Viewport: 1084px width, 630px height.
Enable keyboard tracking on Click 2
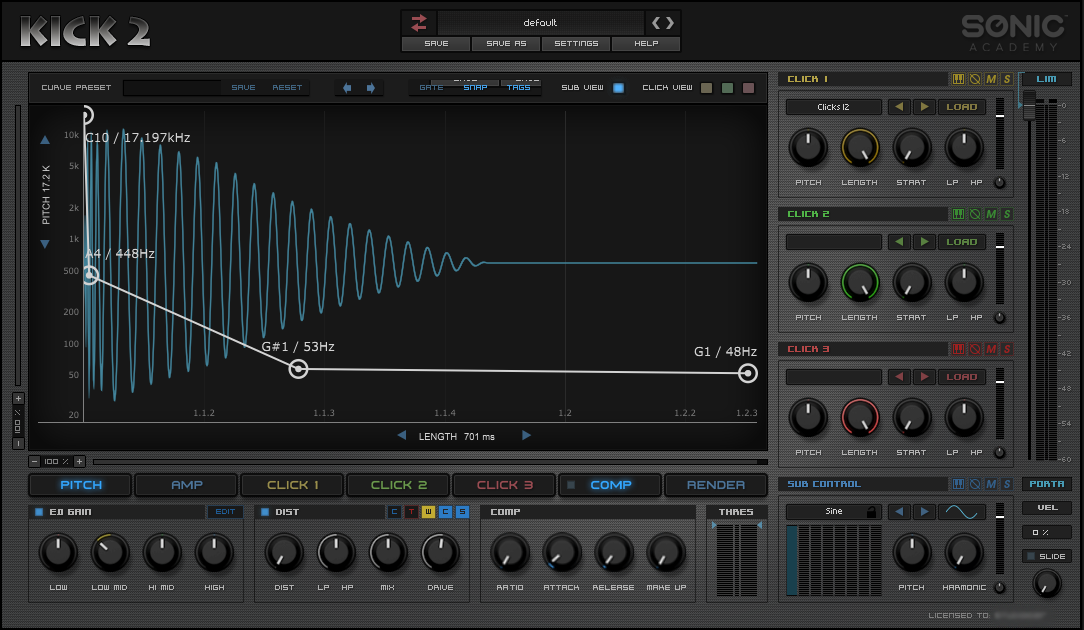pos(958,214)
